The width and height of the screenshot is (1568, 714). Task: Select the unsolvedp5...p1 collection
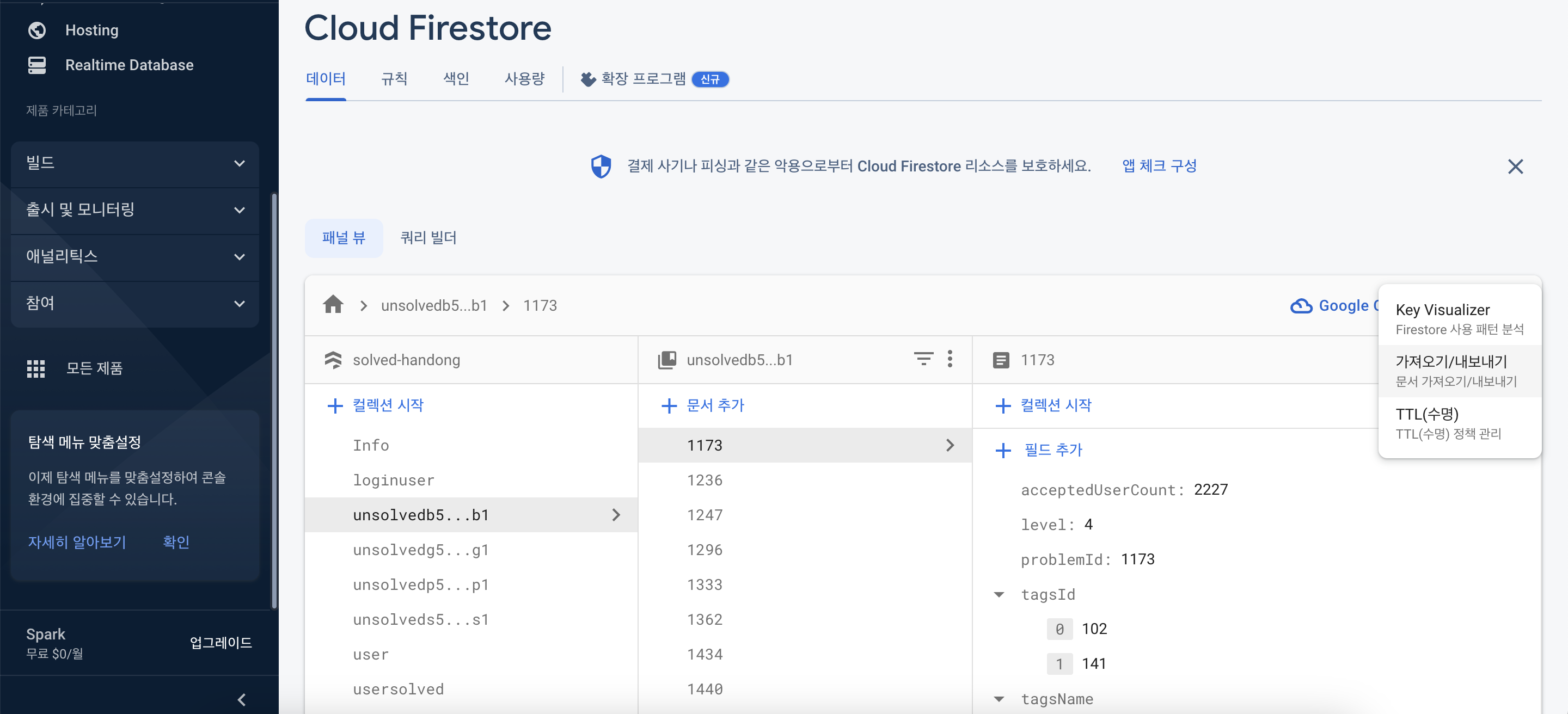tap(471, 584)
